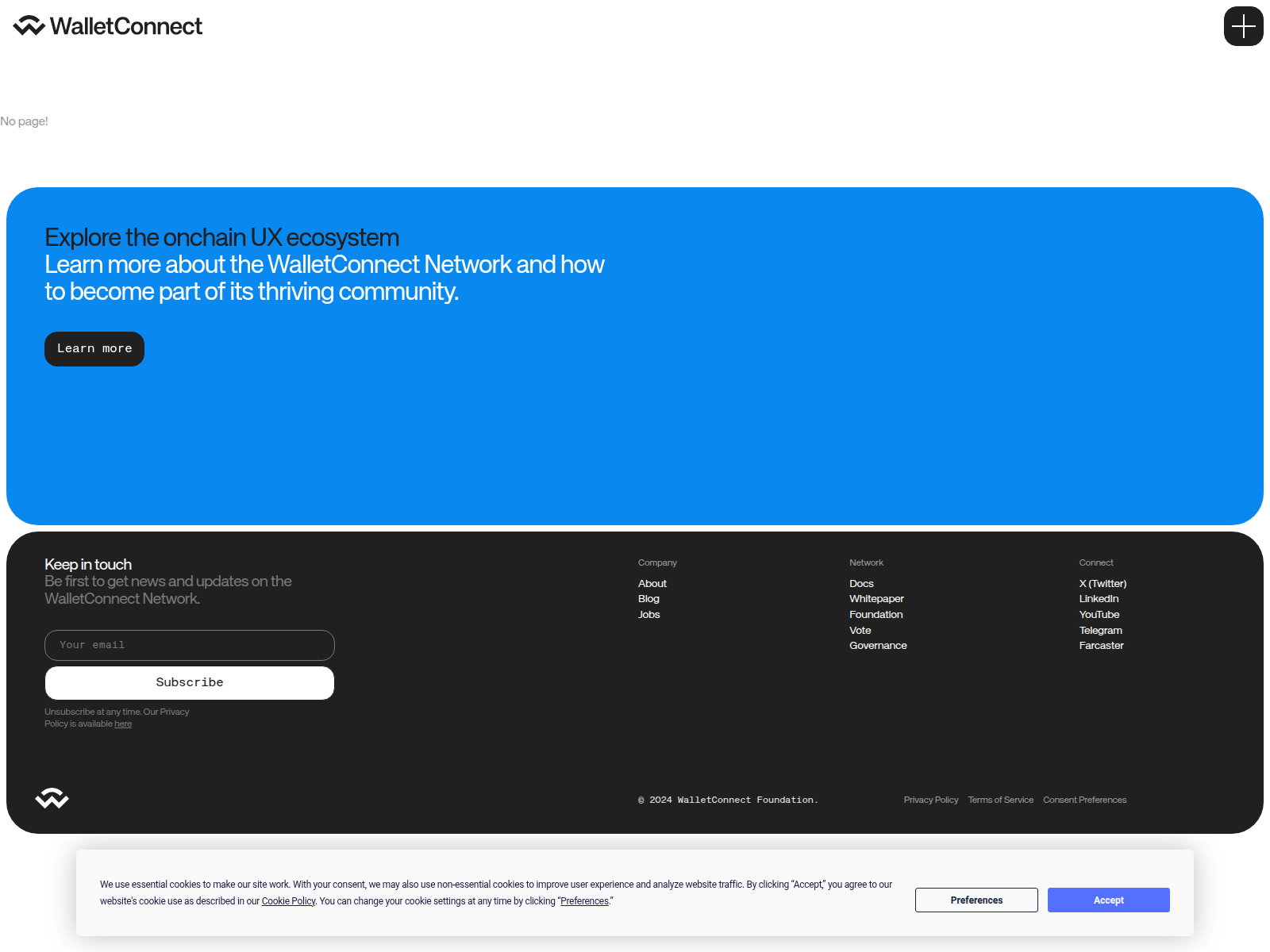Click the 'Explore the onchain UX ecosystem' heading
The width and height of the screenshot is (1270, 952).
222,237
